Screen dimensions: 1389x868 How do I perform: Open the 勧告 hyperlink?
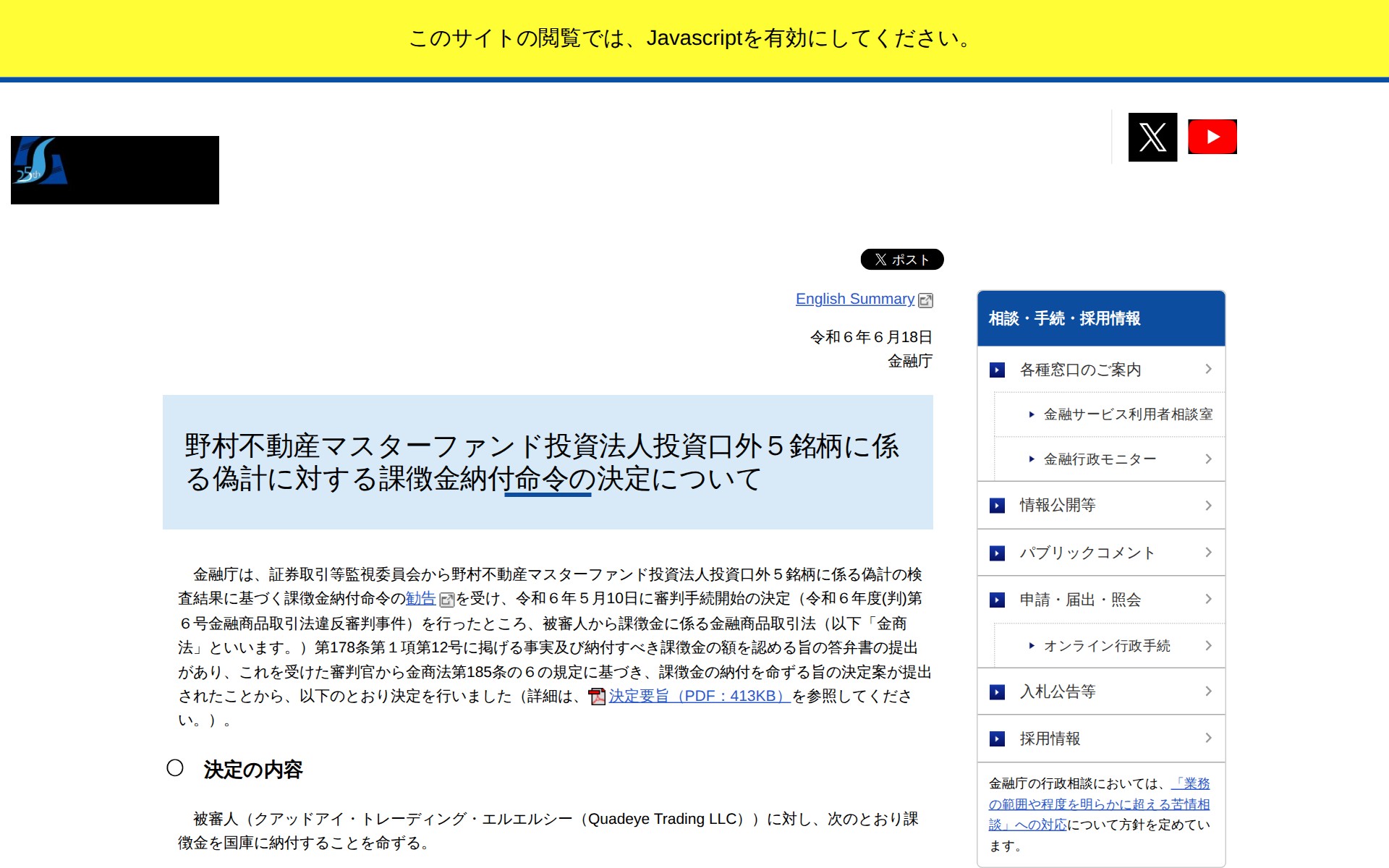pos(420,598)
